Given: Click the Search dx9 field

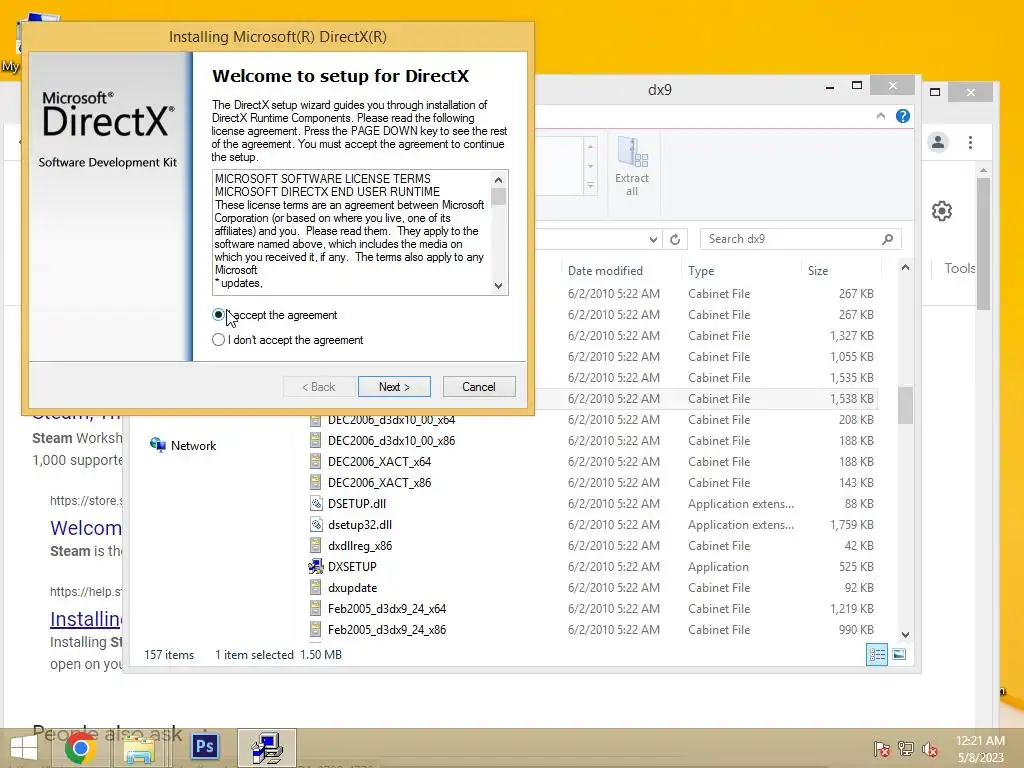Looking at the screenshot, I should point(800,239).
